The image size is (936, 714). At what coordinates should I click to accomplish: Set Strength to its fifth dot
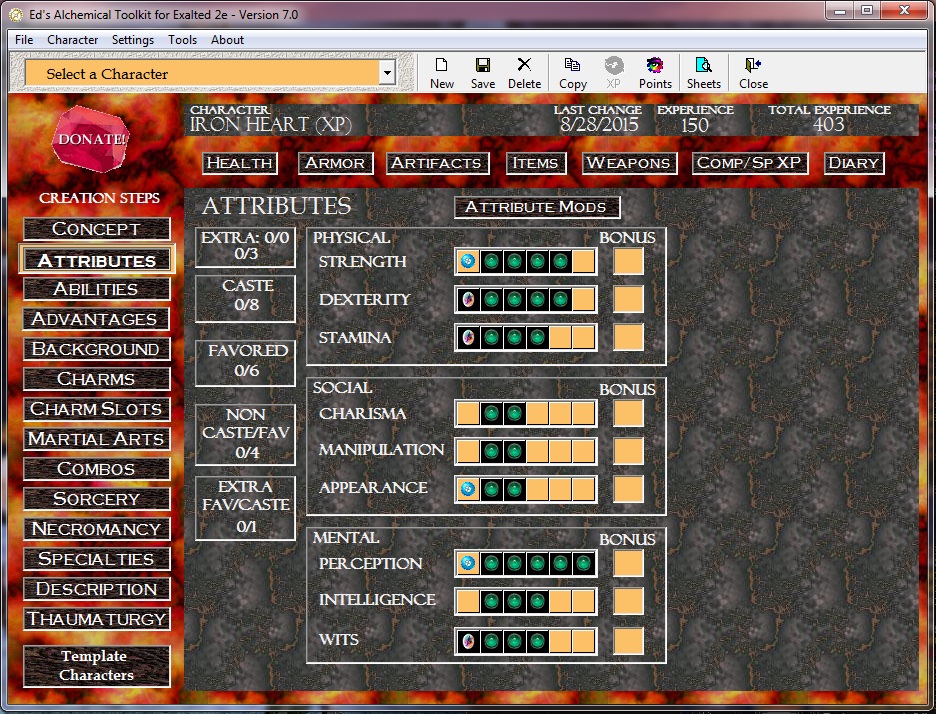coord(583,261)
